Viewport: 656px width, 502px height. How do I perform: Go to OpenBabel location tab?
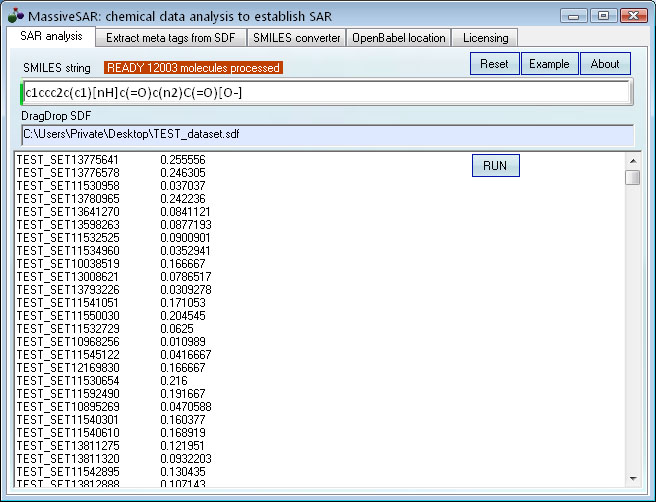pyautogui.click(x=398, y=37)
